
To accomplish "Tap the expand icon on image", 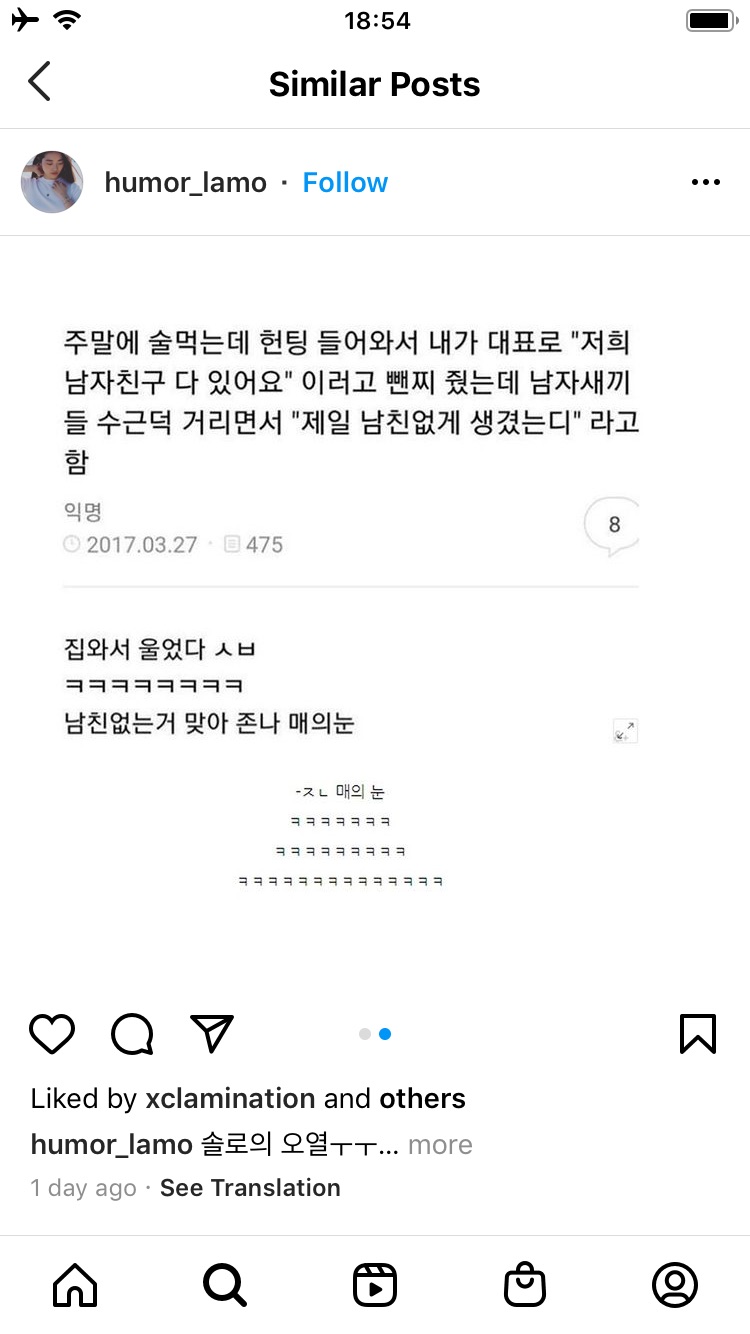I will 625,731.
